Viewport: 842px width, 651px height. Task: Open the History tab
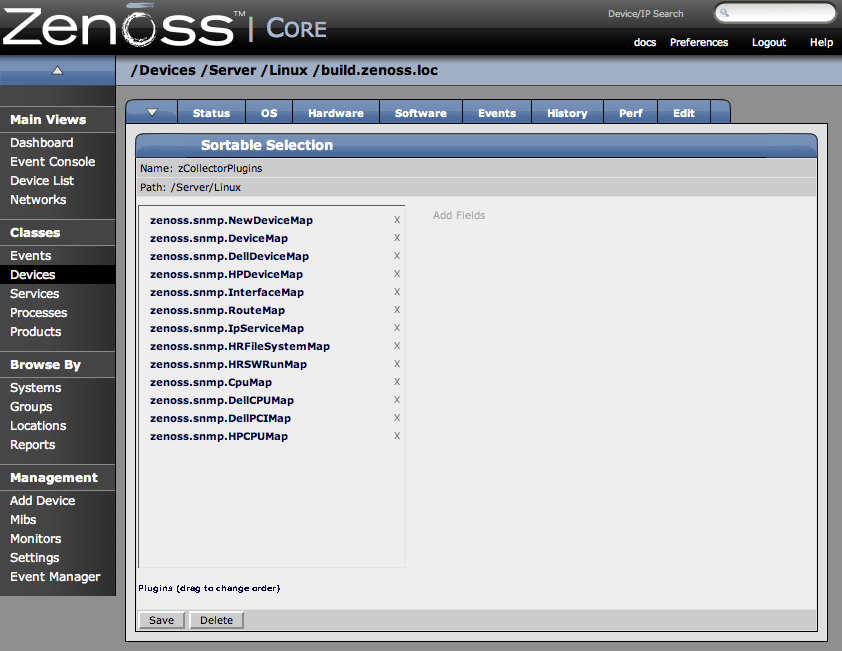(567, 113)
